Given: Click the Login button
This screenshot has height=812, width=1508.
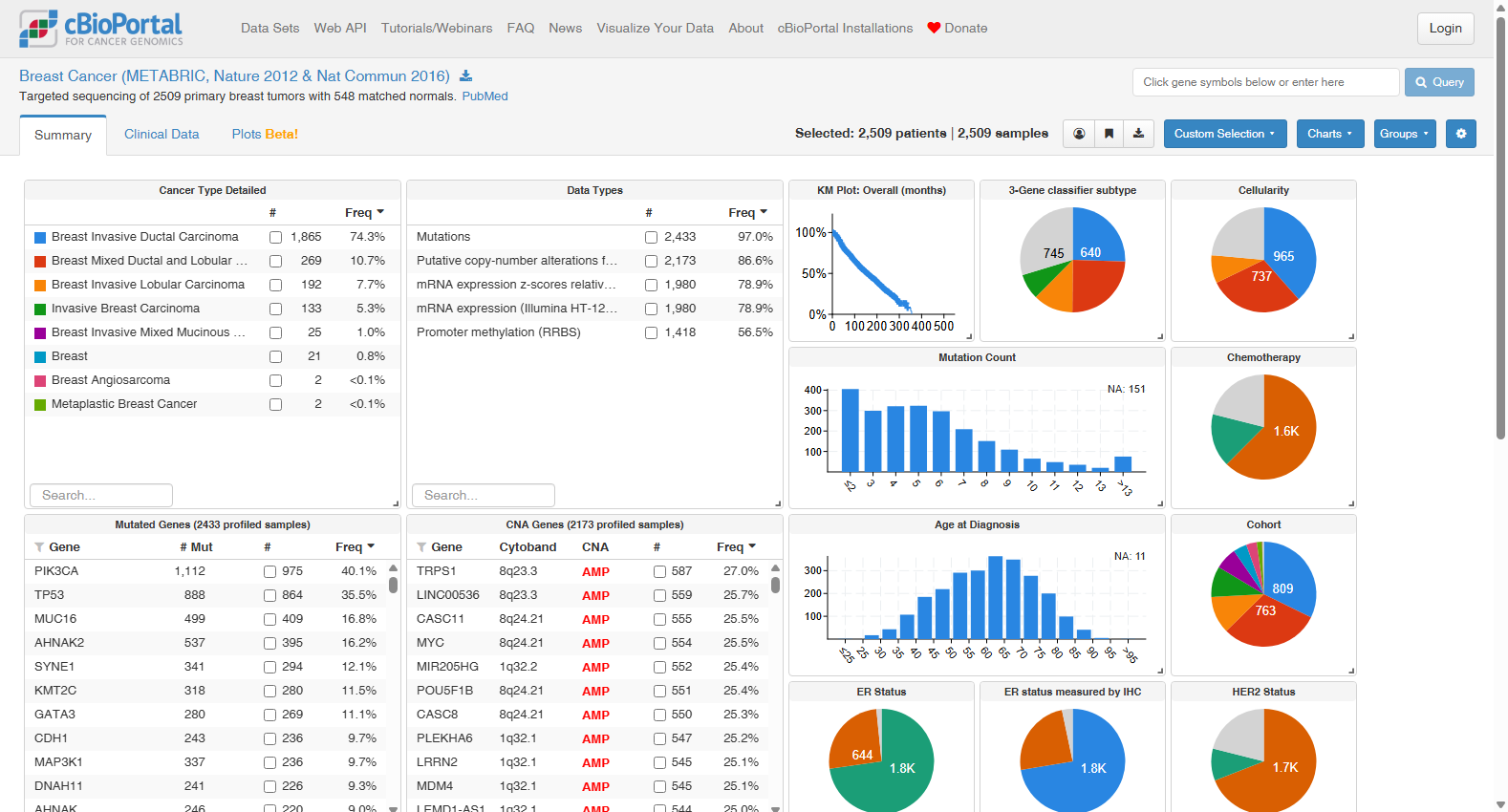Looking at the screenshot, I should point(1445,28).
